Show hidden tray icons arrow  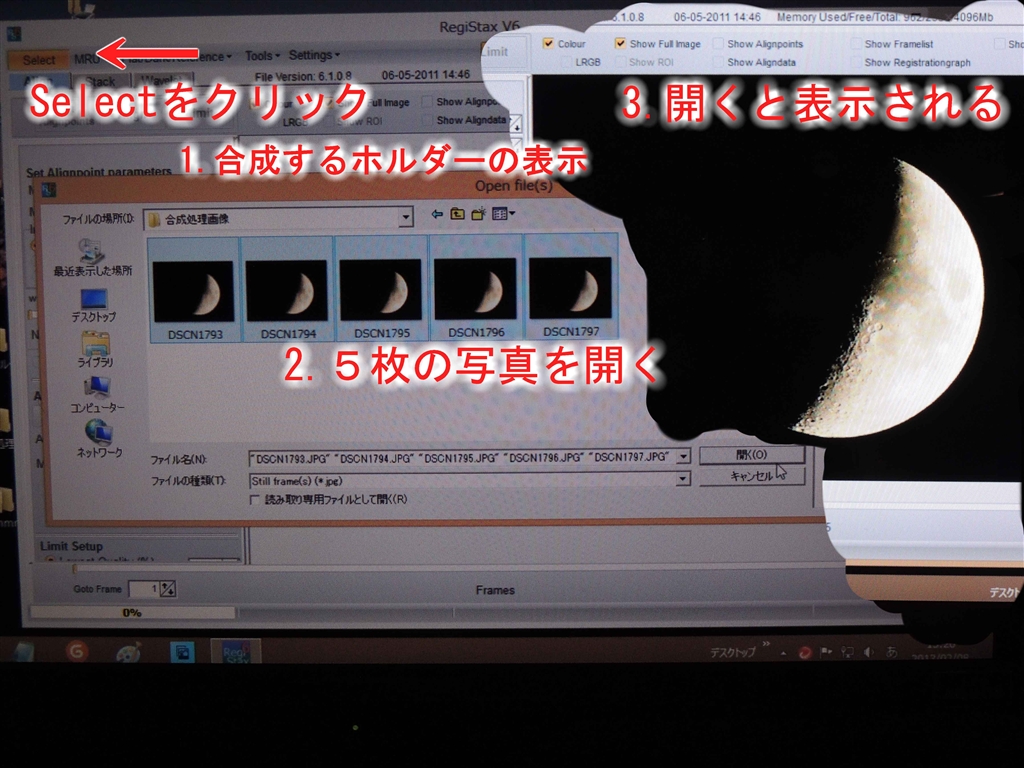[x=783, y=653]
